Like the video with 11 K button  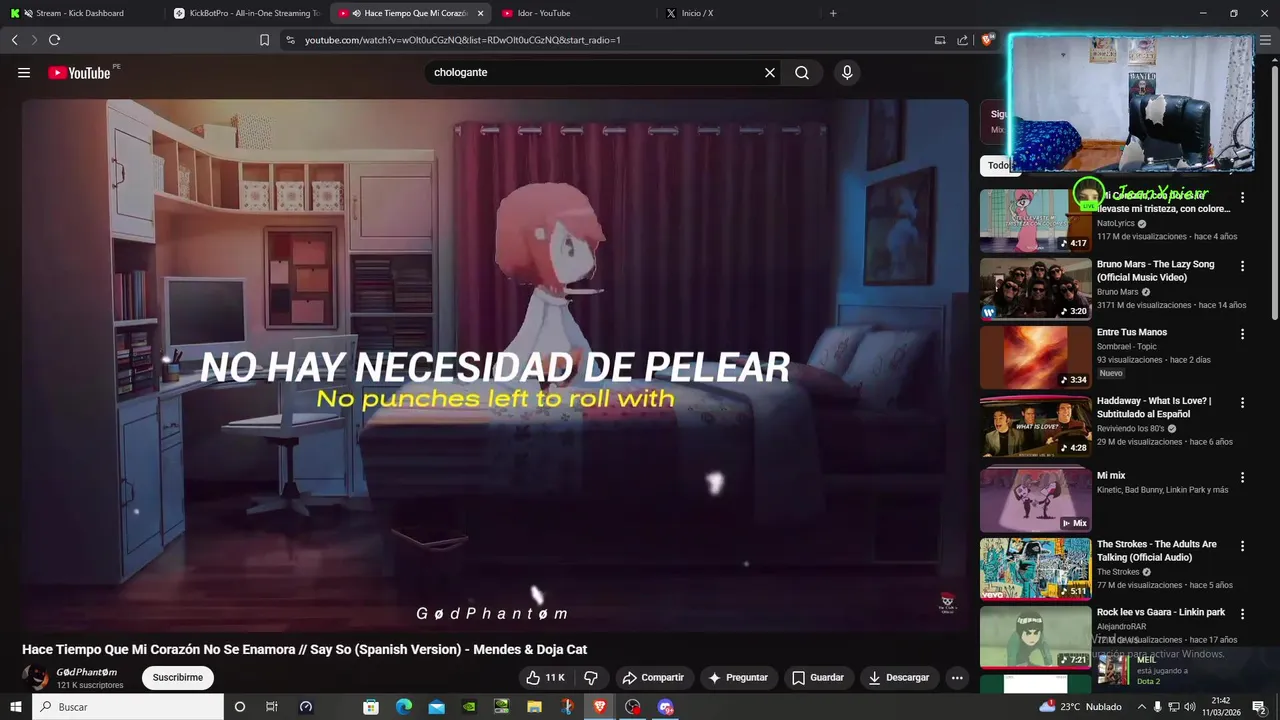545,677
